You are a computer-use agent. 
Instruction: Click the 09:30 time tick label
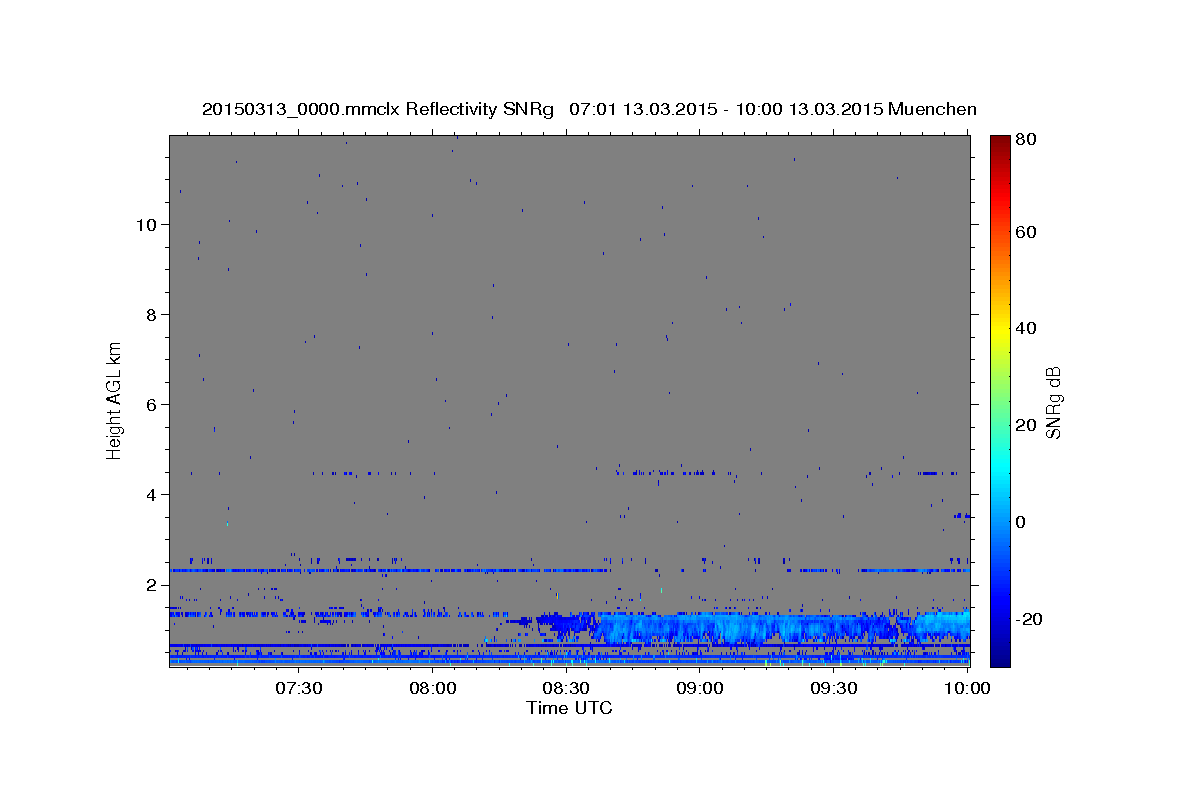click(834, 687)
